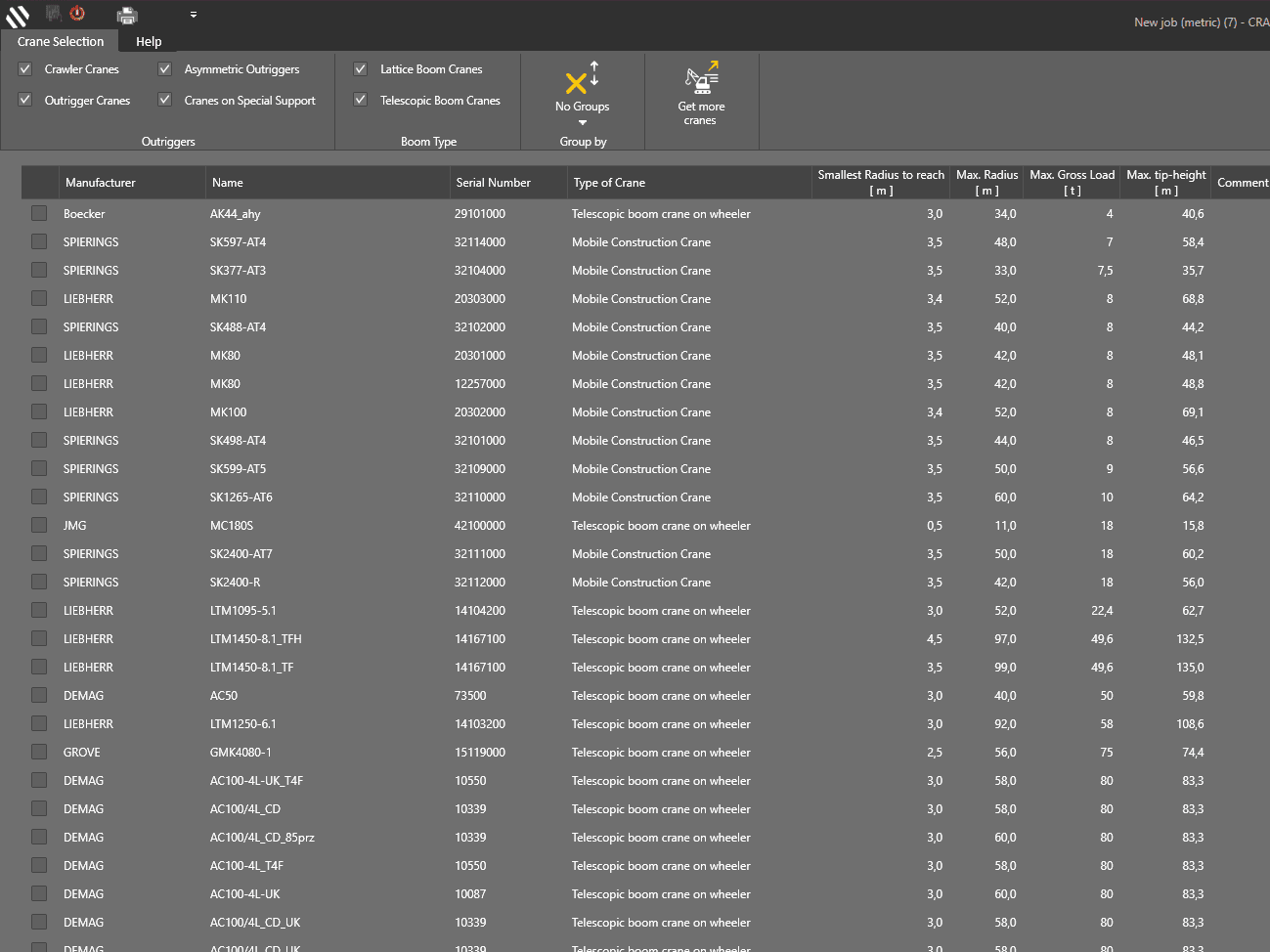Toggle the Asymmetric Outriggers checkbox
1270x952 pixels.
tap(165, 68)
